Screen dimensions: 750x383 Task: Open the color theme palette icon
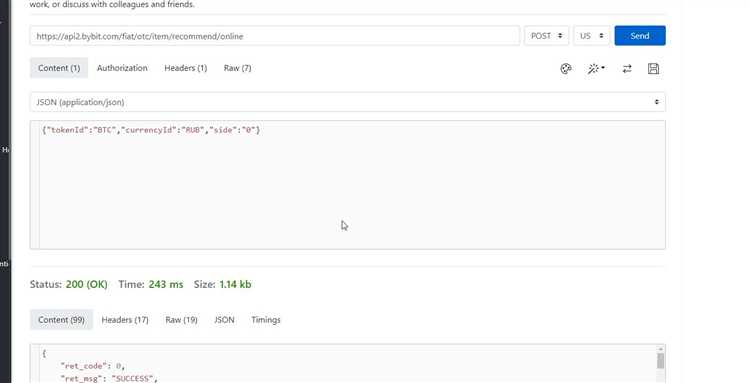(566, 69)
